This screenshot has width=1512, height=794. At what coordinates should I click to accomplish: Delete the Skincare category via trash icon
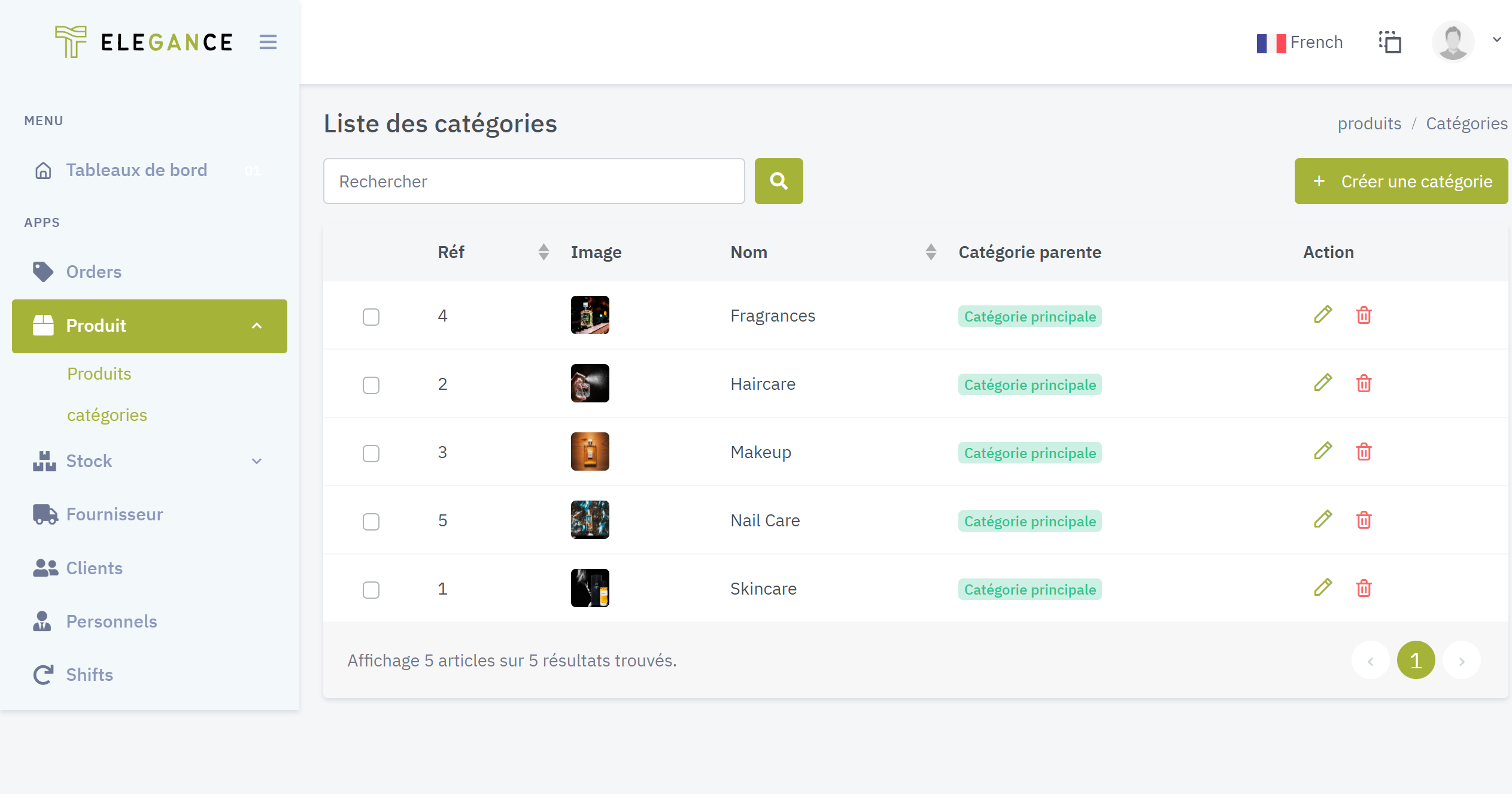tap(1364, 588)
